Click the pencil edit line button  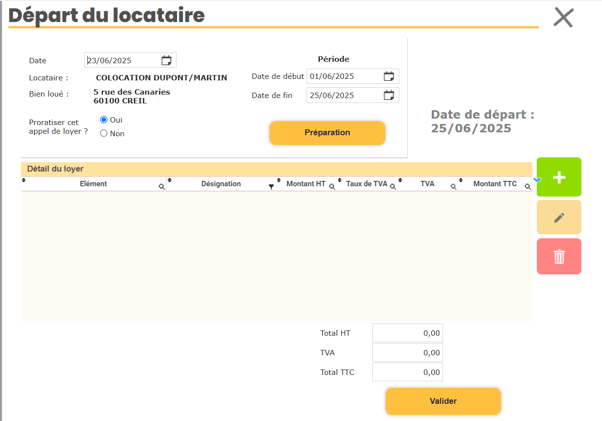coord(559,217)
